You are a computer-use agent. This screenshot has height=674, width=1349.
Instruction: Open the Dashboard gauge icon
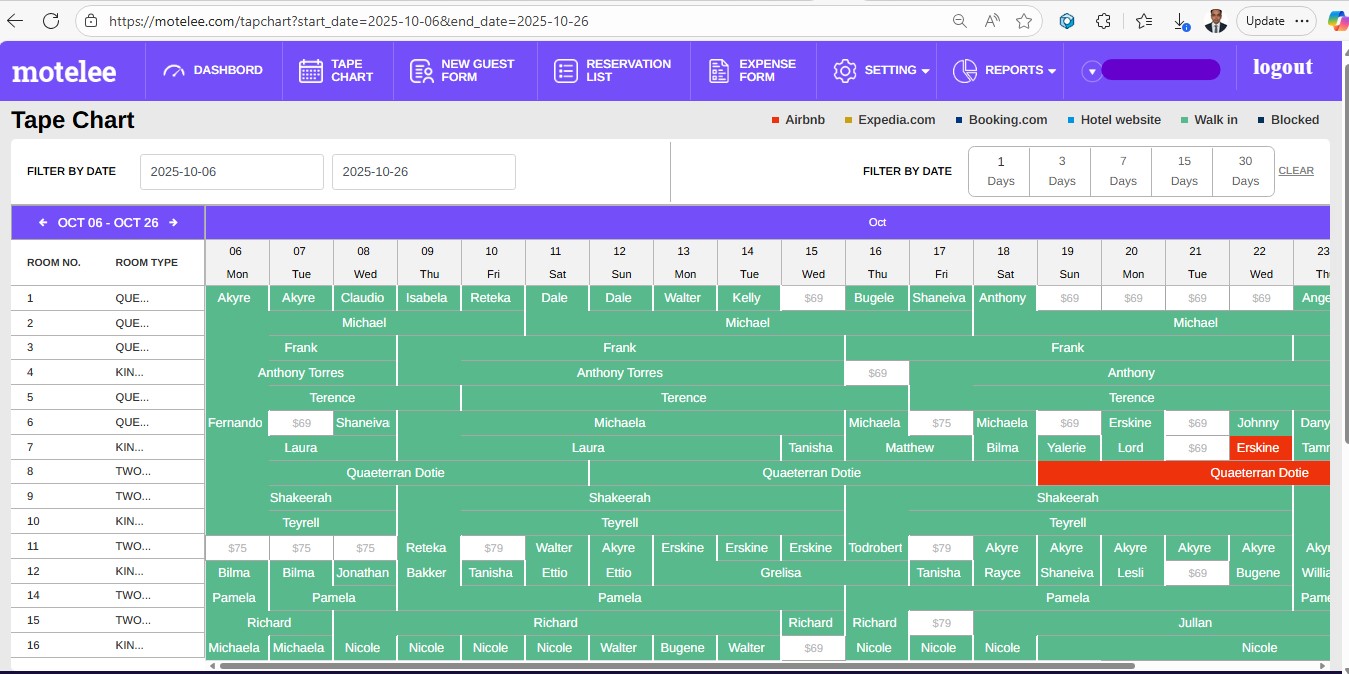(x=175, y=71)
